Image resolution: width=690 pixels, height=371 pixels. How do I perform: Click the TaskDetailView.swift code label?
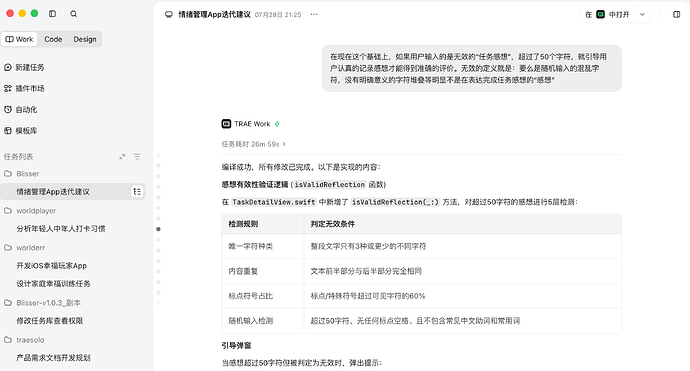274,202
